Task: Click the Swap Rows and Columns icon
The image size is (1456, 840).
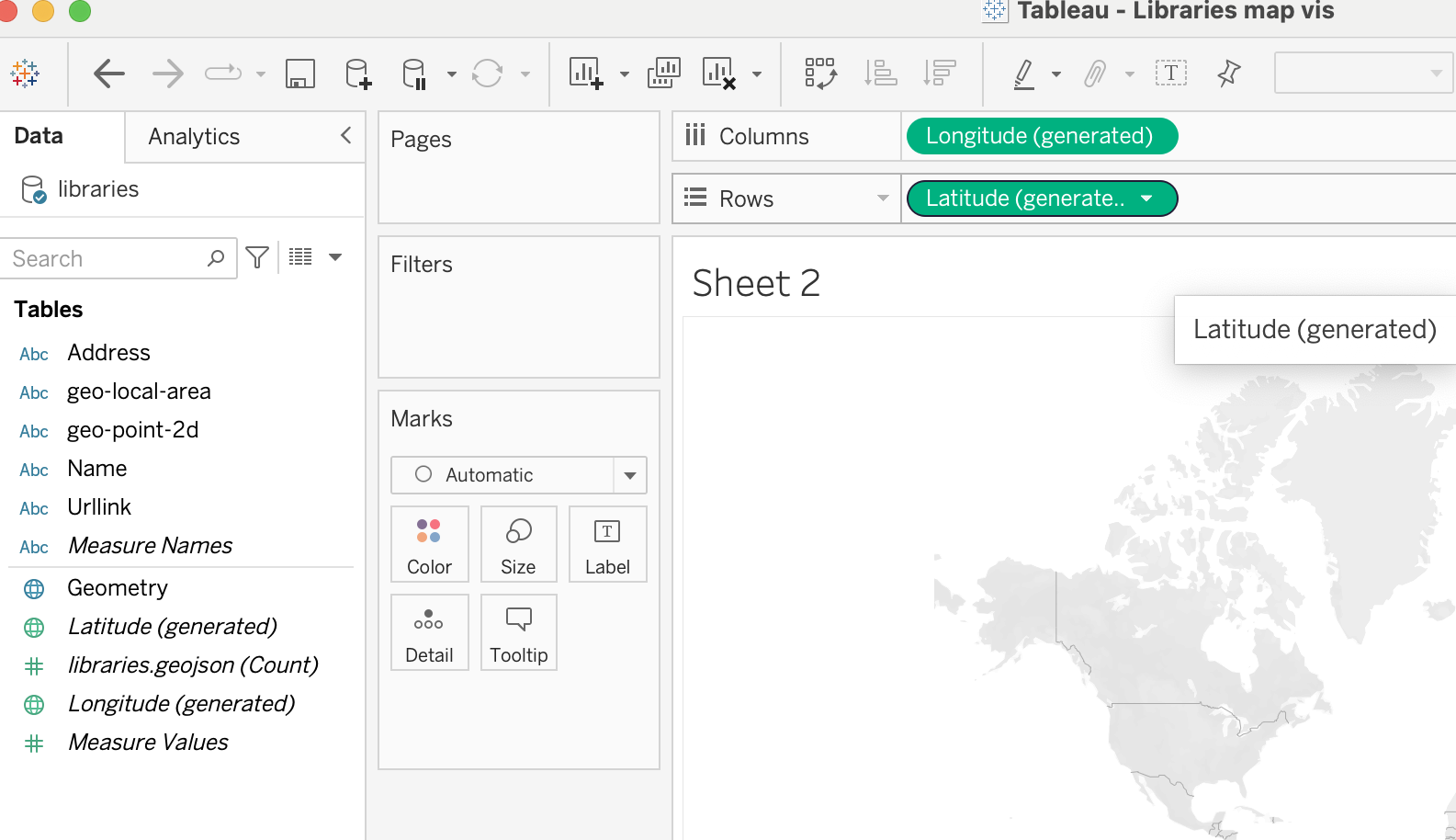Action: (819, 74)
